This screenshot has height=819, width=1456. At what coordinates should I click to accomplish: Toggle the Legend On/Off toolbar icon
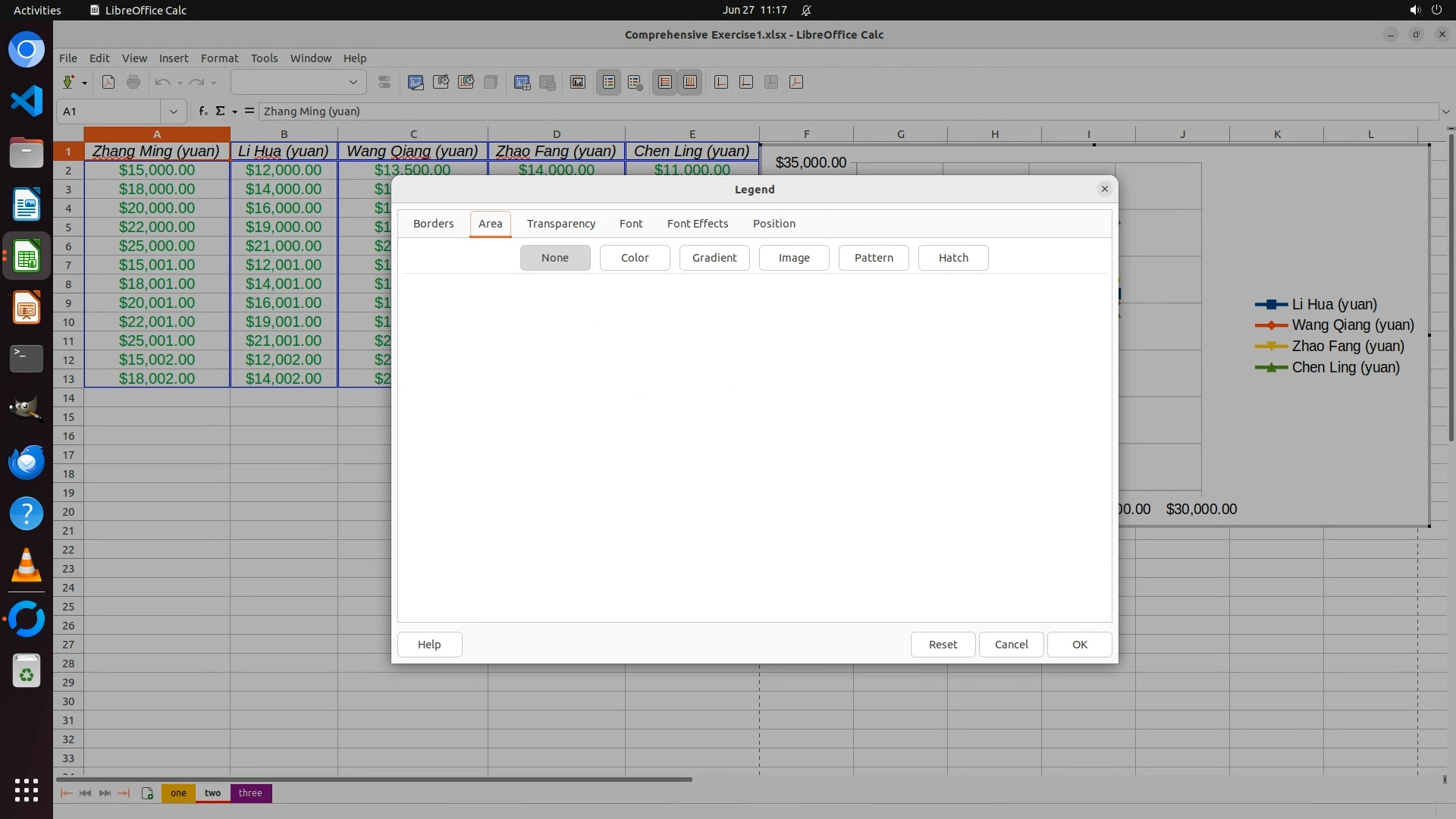(609, 82)
